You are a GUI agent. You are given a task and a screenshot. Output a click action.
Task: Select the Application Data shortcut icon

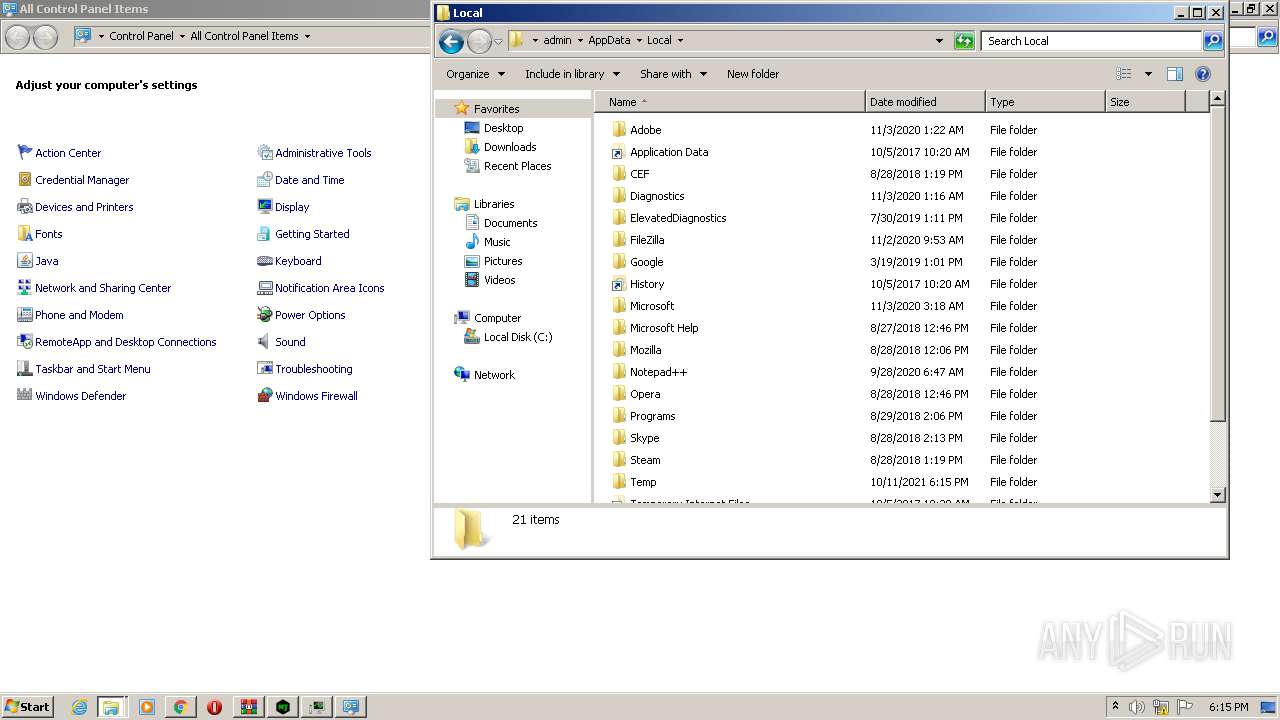pos(619,152)
